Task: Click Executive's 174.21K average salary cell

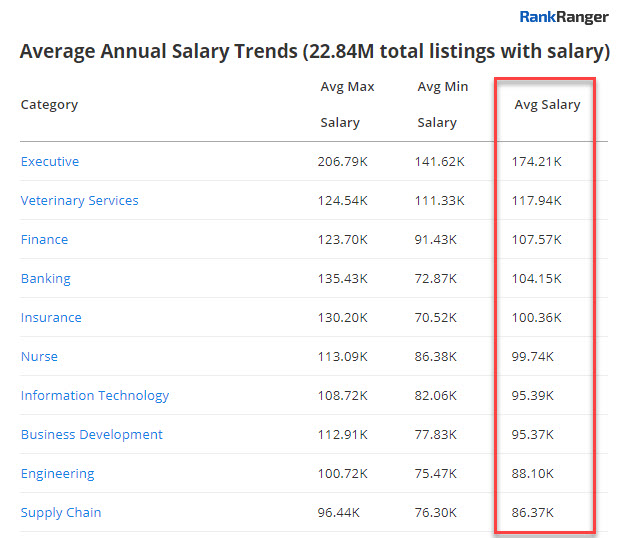Action: pyautogui.click(x=536, y=162)
